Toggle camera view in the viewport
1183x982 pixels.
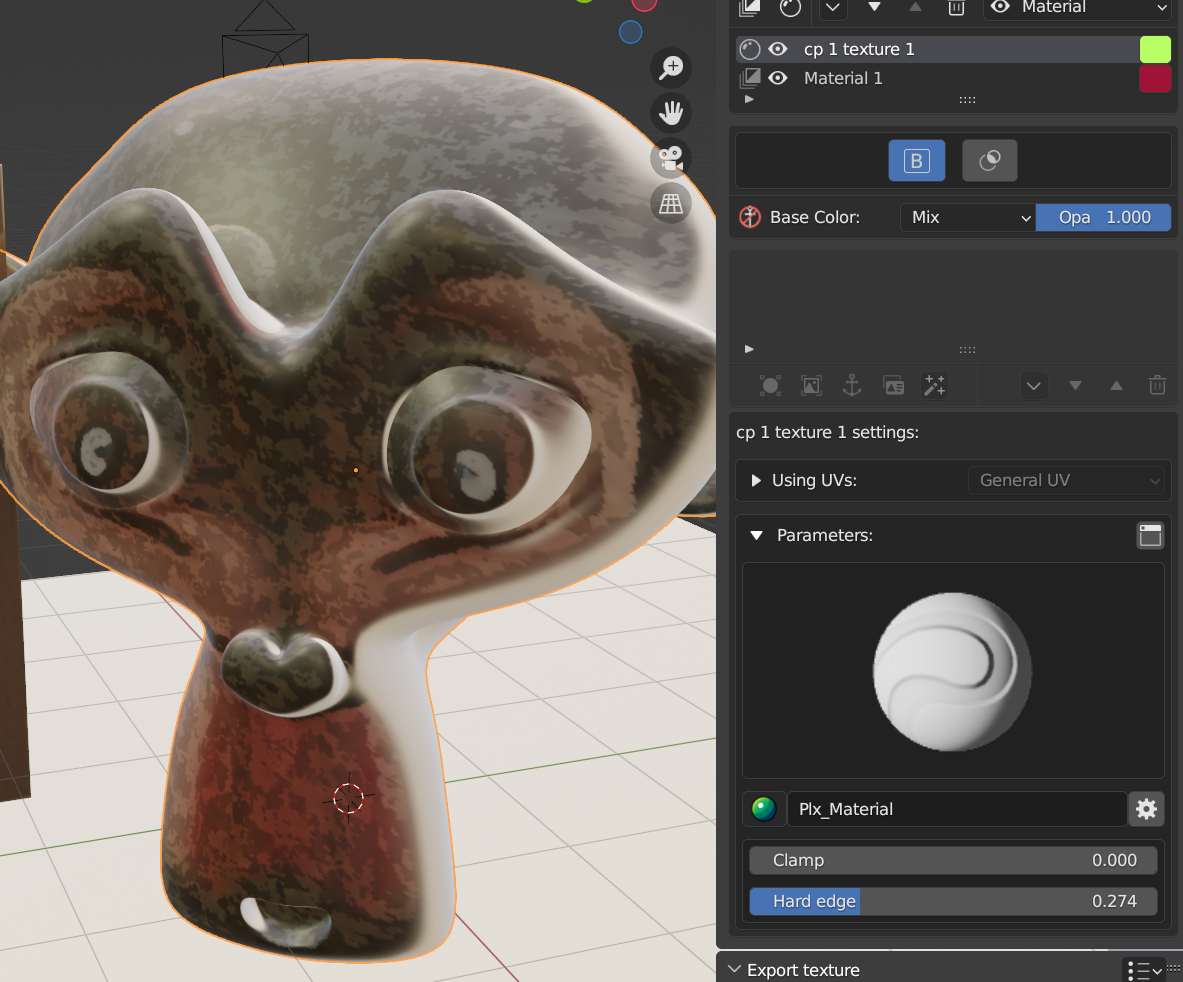[x=670, y=158]
